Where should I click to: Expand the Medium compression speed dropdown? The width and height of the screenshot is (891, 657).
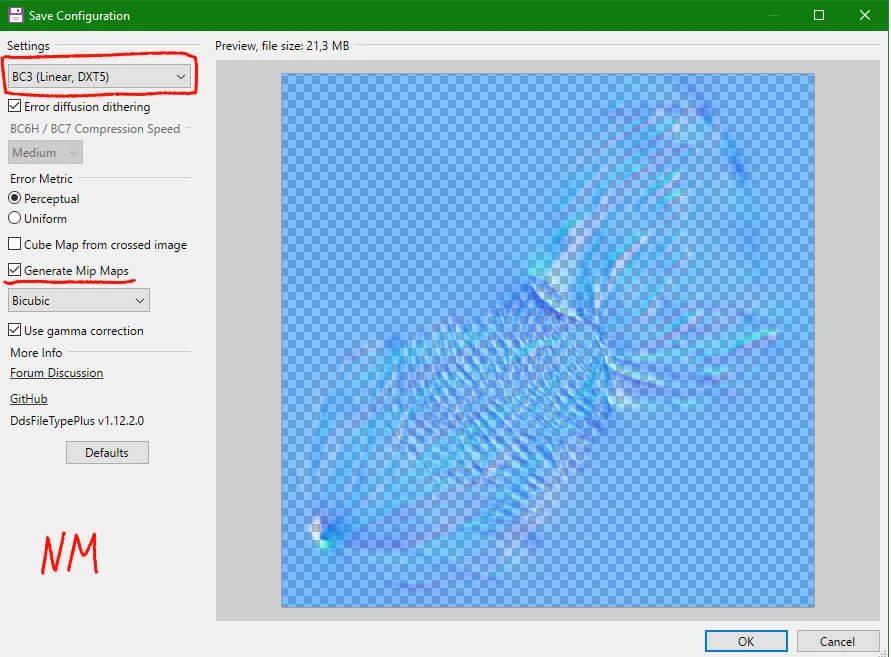point(46,153)
